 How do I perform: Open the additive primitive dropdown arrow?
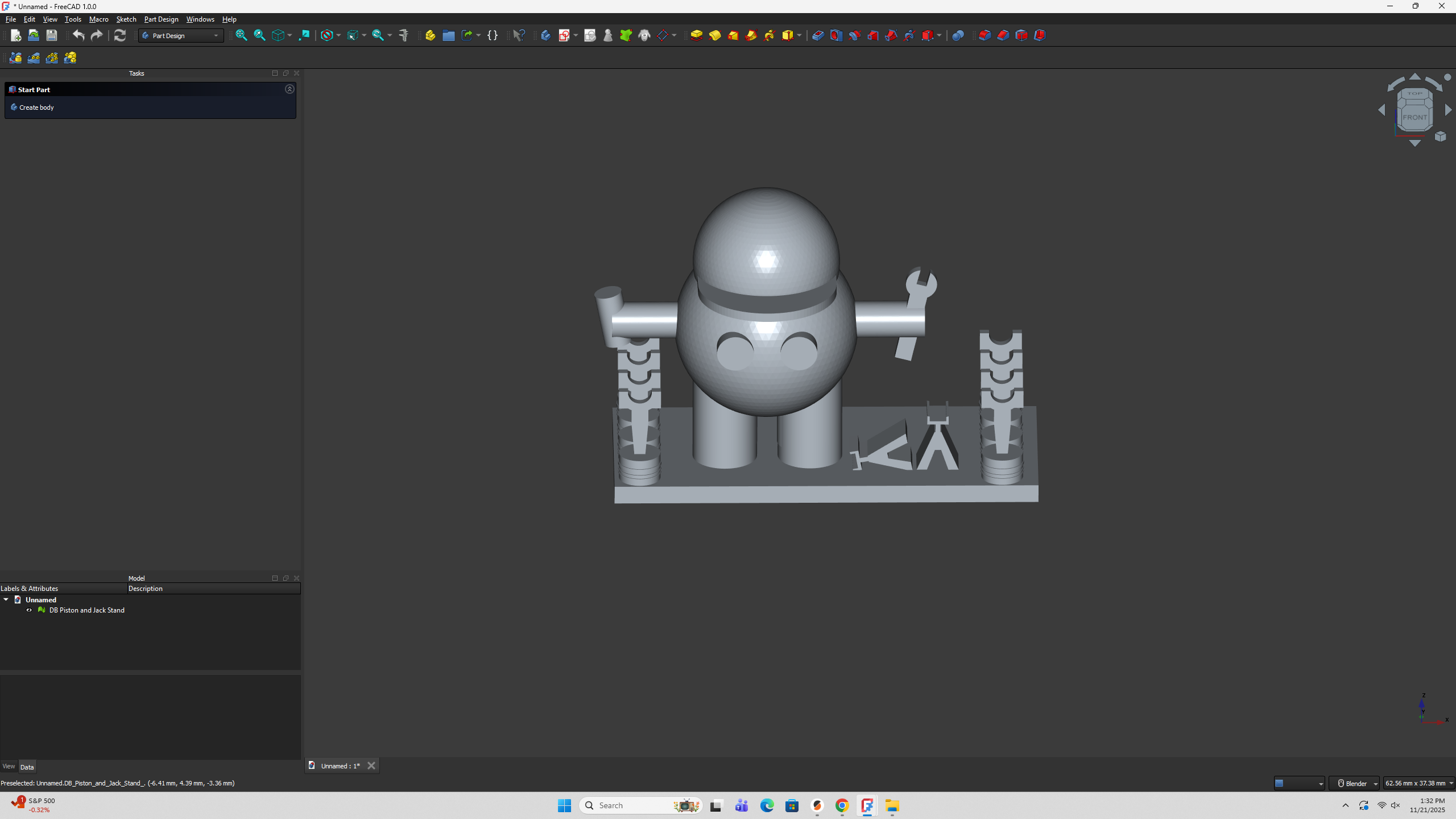(799, 35)
